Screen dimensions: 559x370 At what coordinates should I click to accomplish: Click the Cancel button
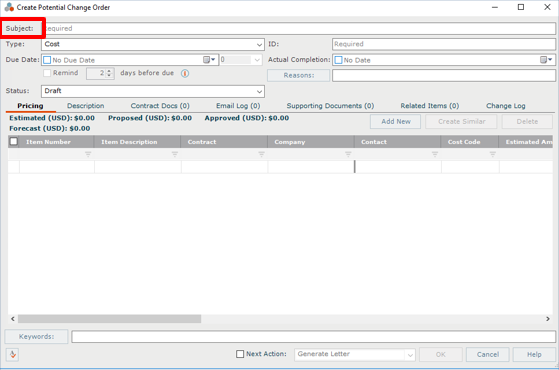click(488, 355)
